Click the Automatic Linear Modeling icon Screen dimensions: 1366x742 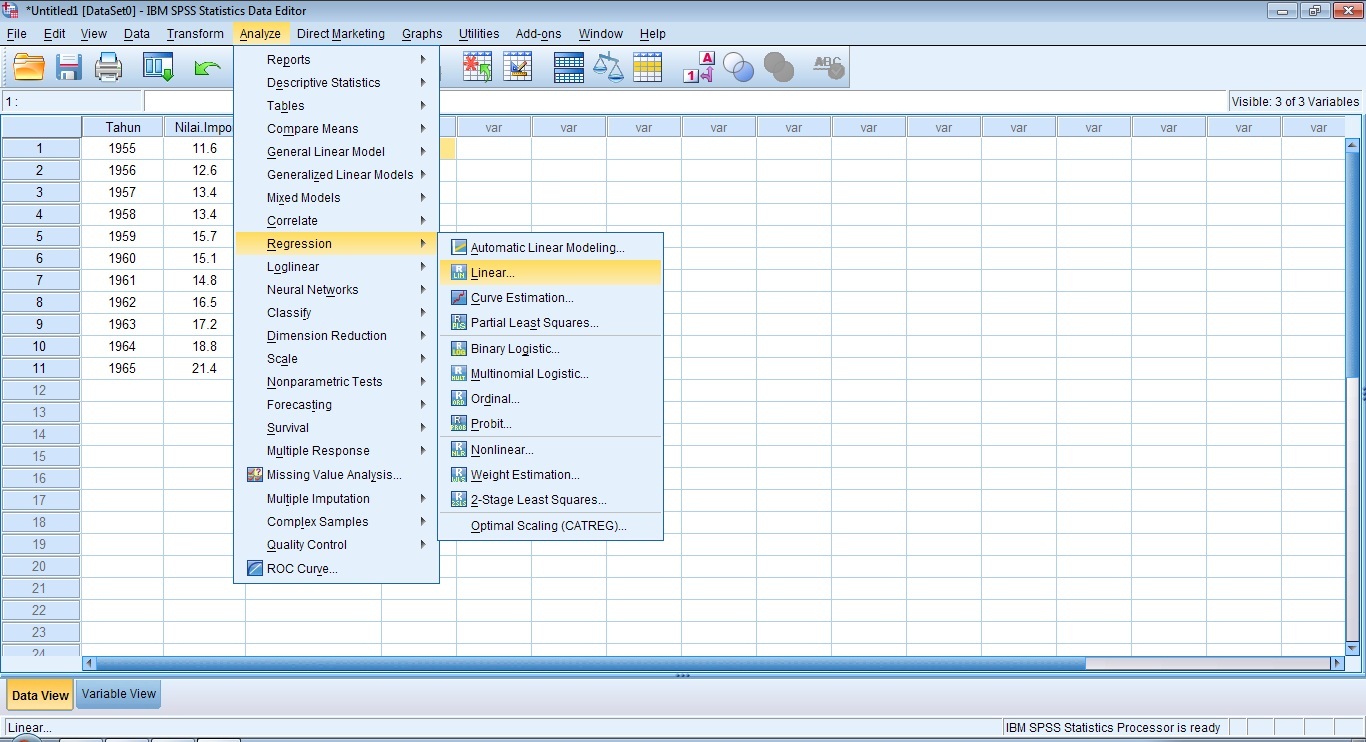(x=459, y=247)
